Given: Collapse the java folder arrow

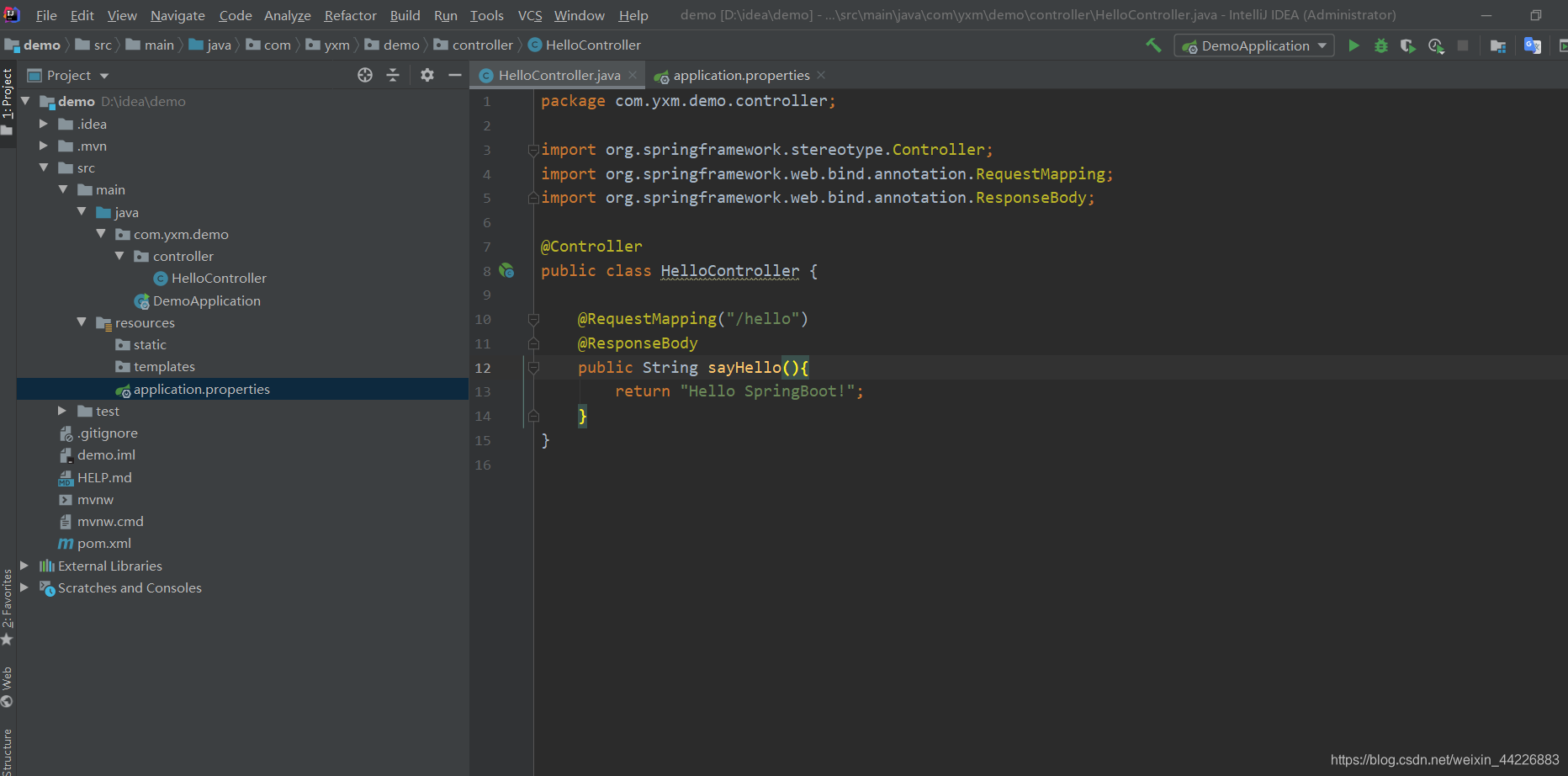Looking at the screenshot, I should 82,211.
